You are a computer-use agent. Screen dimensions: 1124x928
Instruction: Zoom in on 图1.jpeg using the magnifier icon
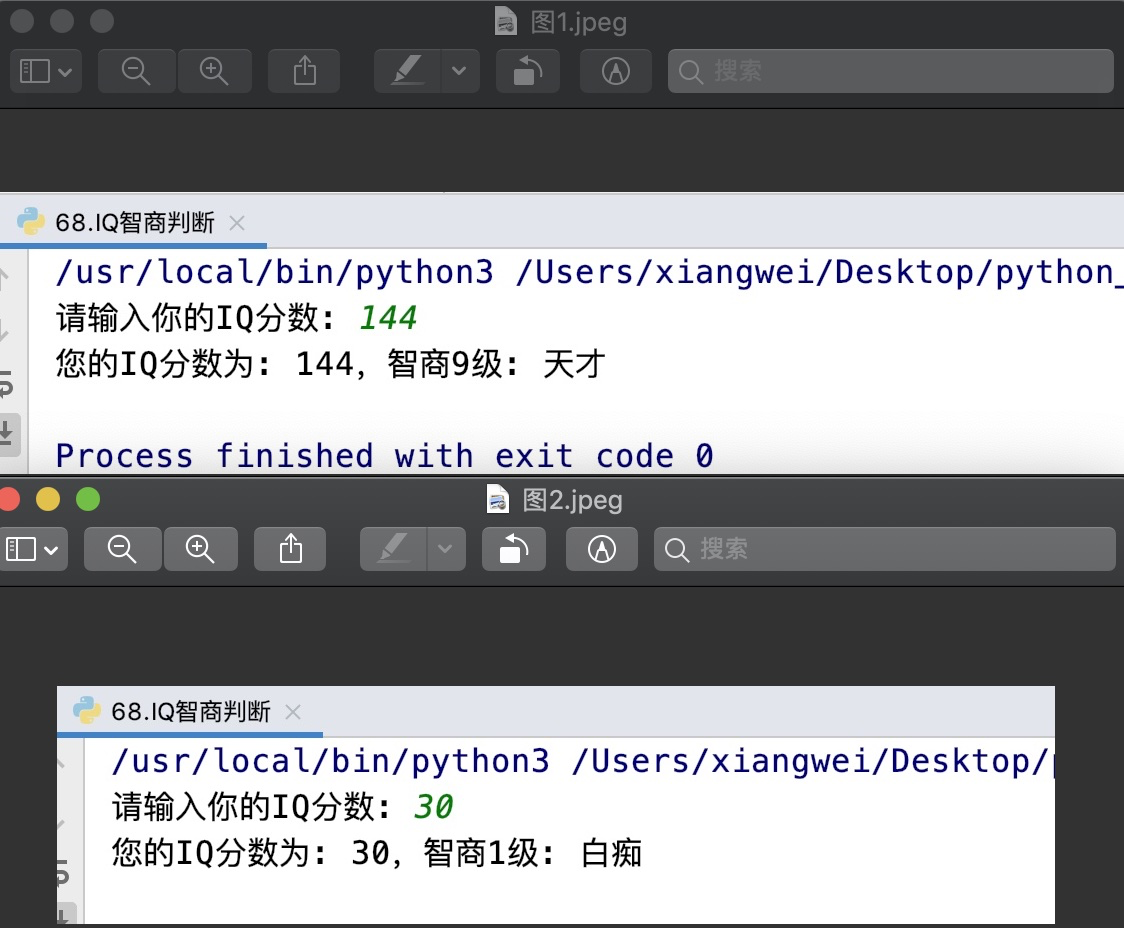(215, 70)
